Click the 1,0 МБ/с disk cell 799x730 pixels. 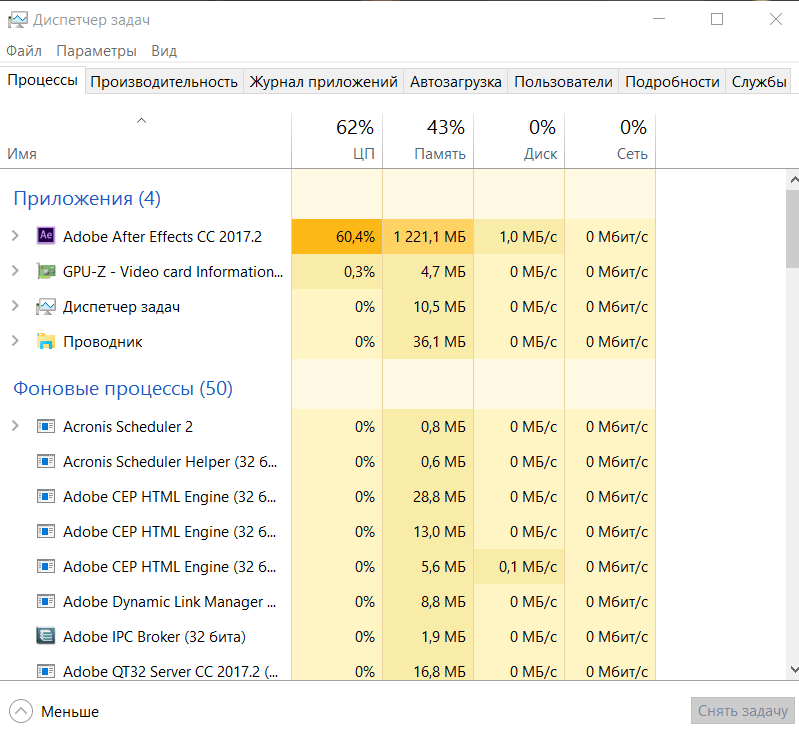tap(519, 236)
